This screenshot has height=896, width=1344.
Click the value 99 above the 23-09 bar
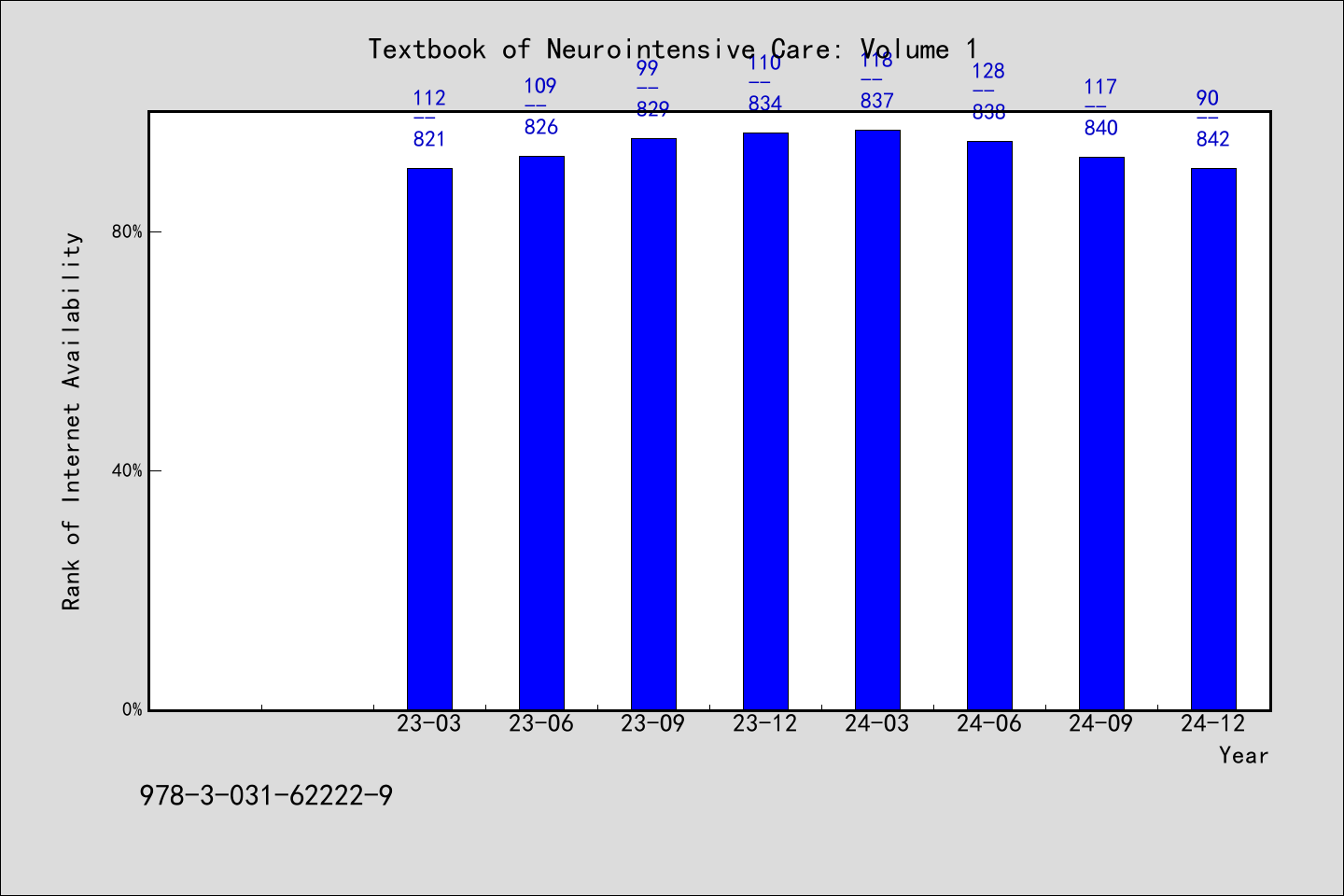(648, 68)
